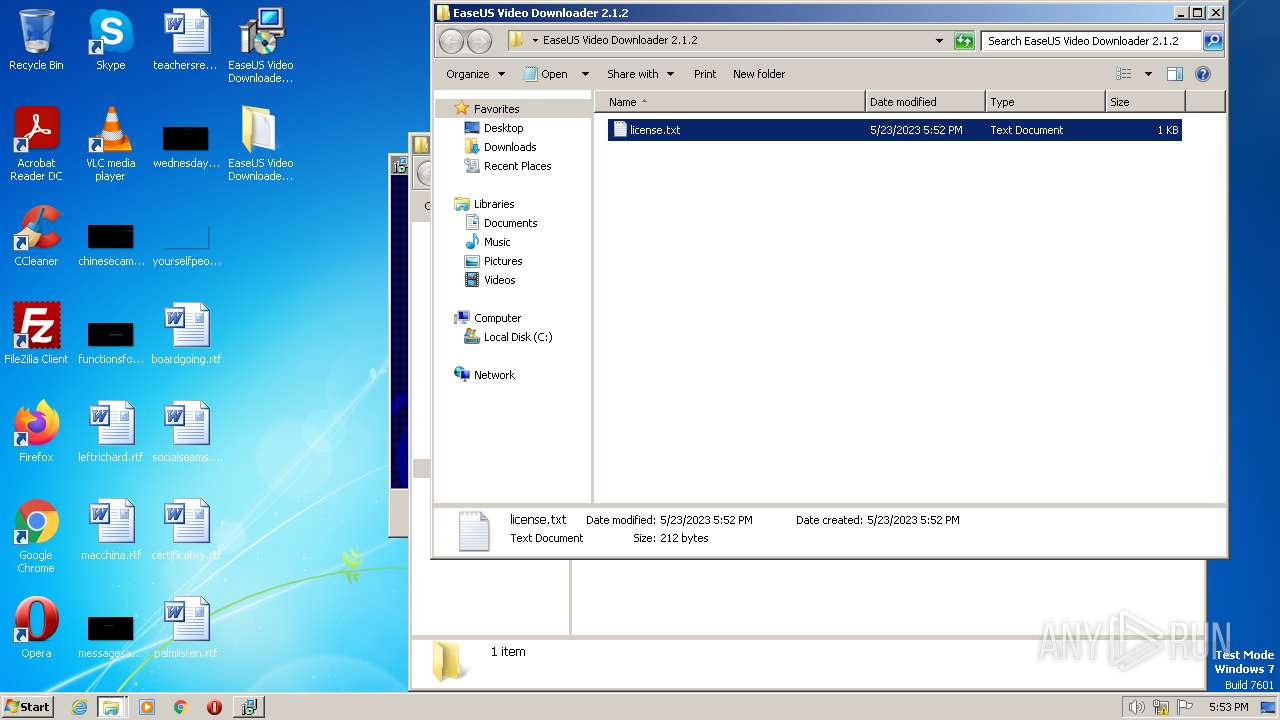Open Acrobat Reader DC desktop shortcut
Screen dimensions: 1280x720
[x=36, y=144]
